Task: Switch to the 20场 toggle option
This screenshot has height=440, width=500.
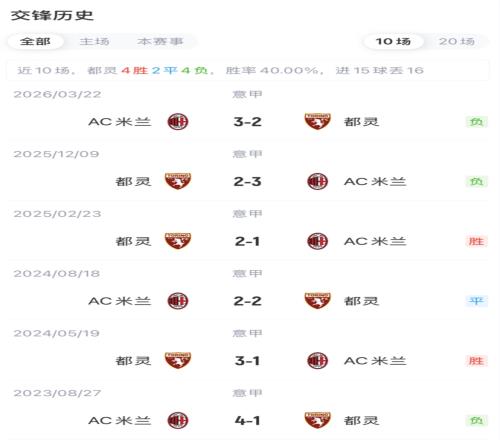Action: point(457,42)
